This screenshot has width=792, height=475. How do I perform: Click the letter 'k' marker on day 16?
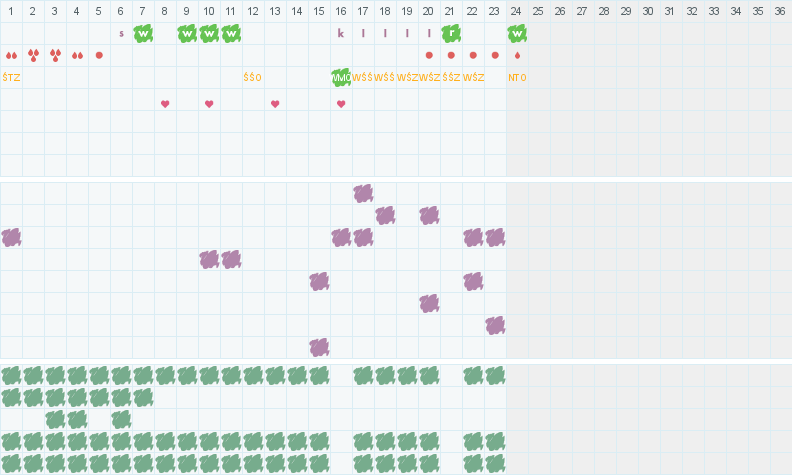pos(341,33)
